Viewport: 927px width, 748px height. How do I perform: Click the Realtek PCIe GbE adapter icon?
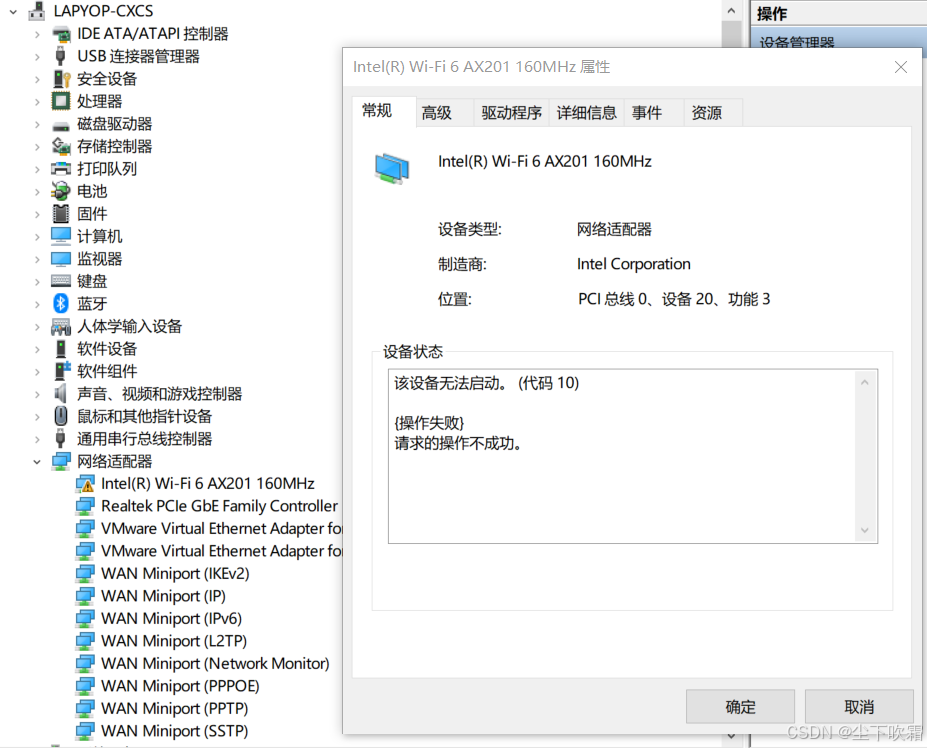click(x=85, y=506)
